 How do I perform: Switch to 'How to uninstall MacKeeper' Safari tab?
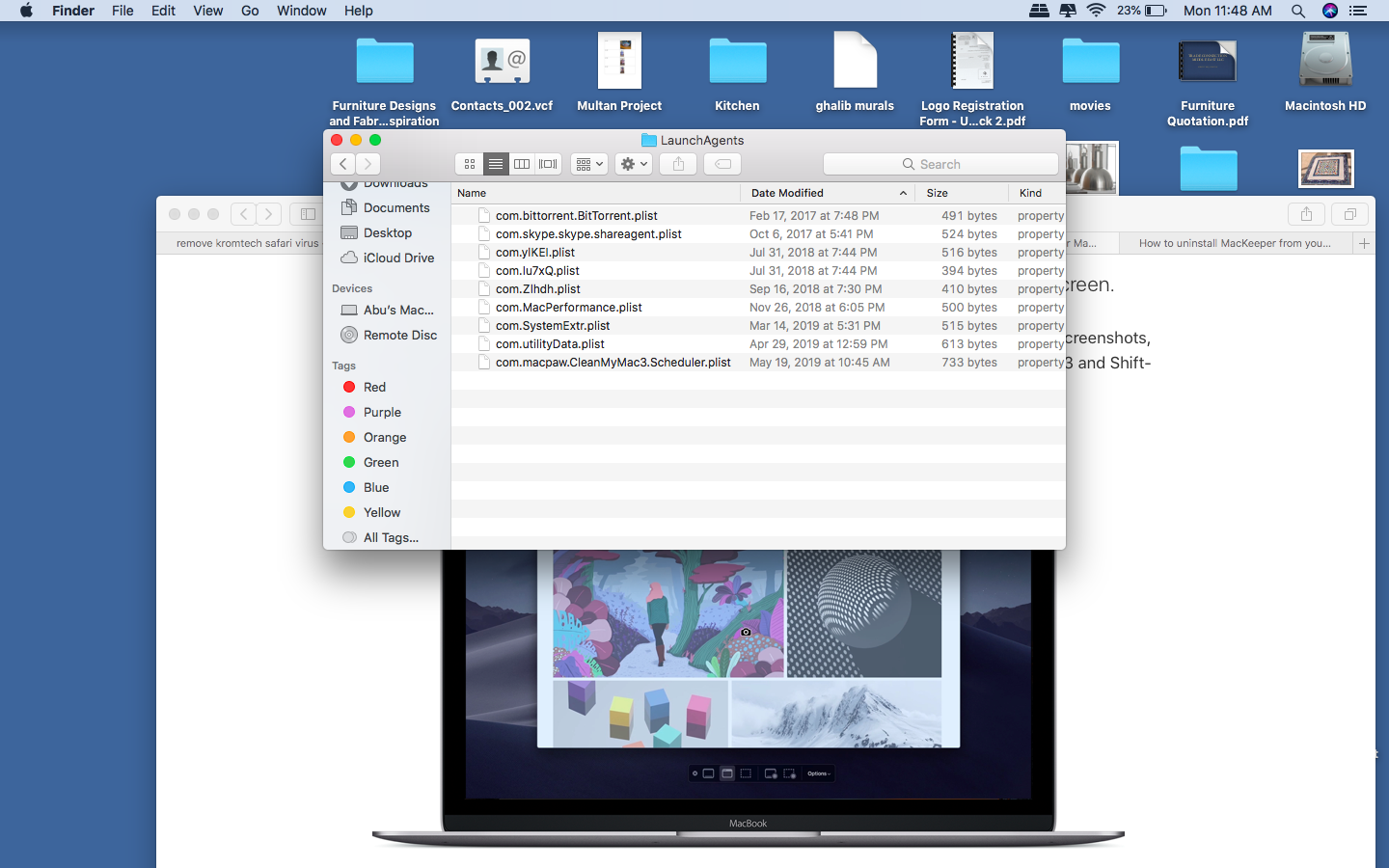pyautogui.click(x=1234, y=243)
